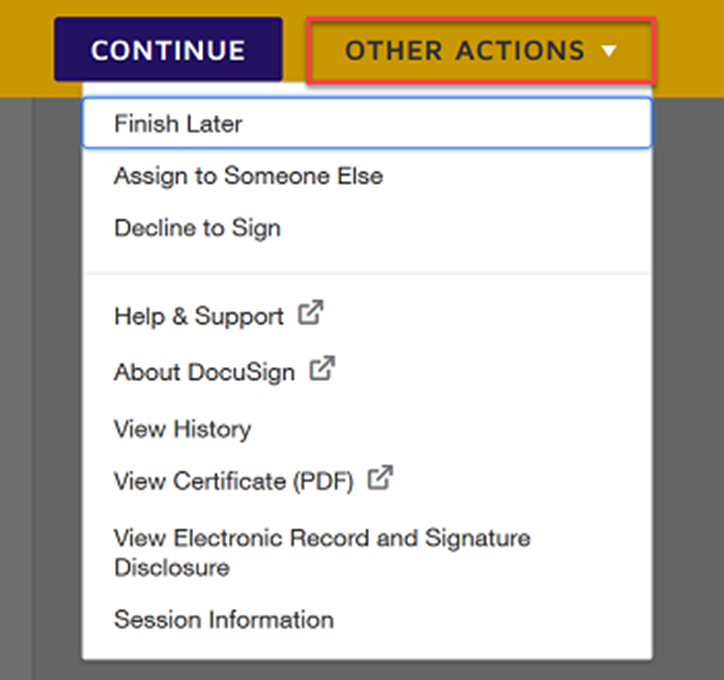Open the About DocuSign text link
The image size is (724, 680).
point(204,373)
